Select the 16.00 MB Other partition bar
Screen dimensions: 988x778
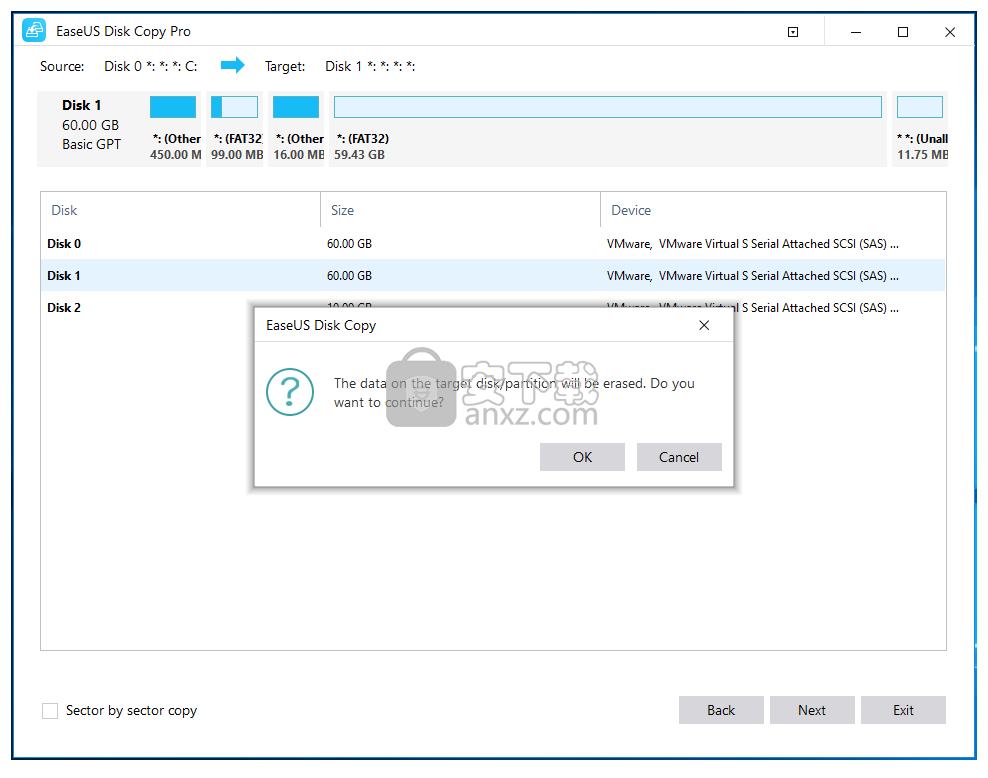[296, 107]
